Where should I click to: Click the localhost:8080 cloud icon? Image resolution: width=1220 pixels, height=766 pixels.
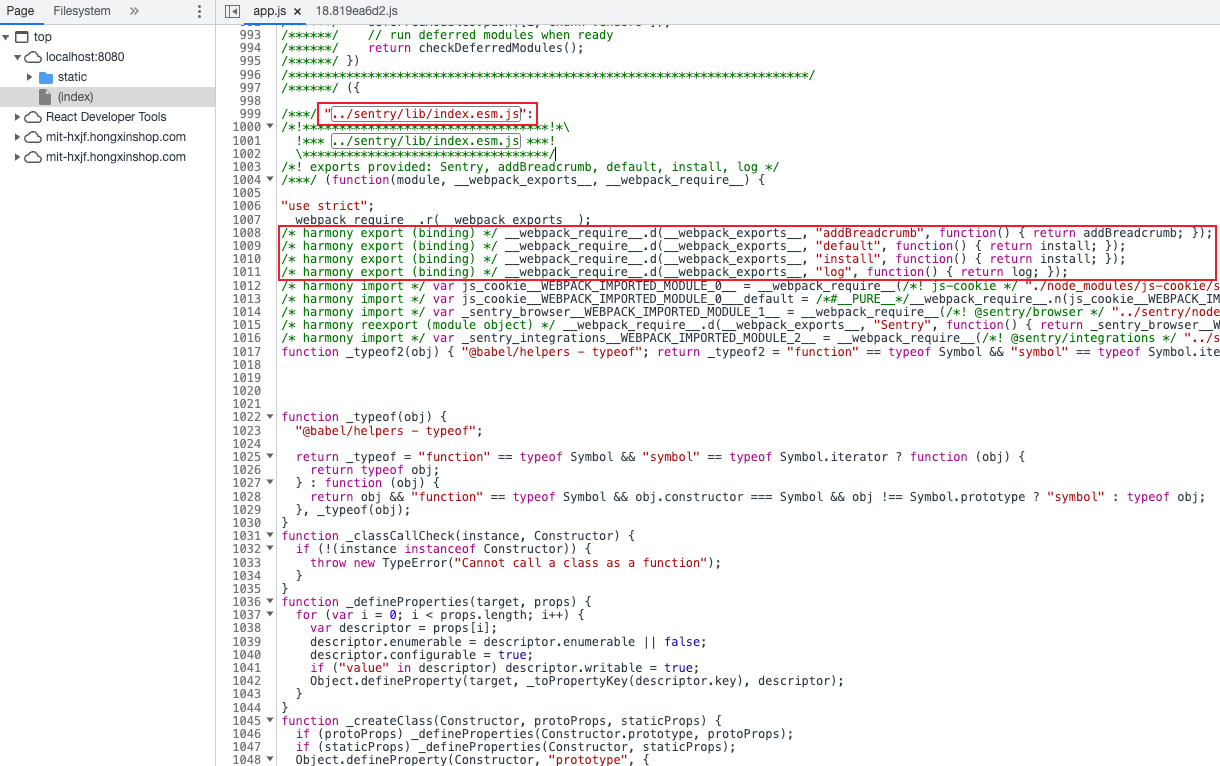(33, 57)
